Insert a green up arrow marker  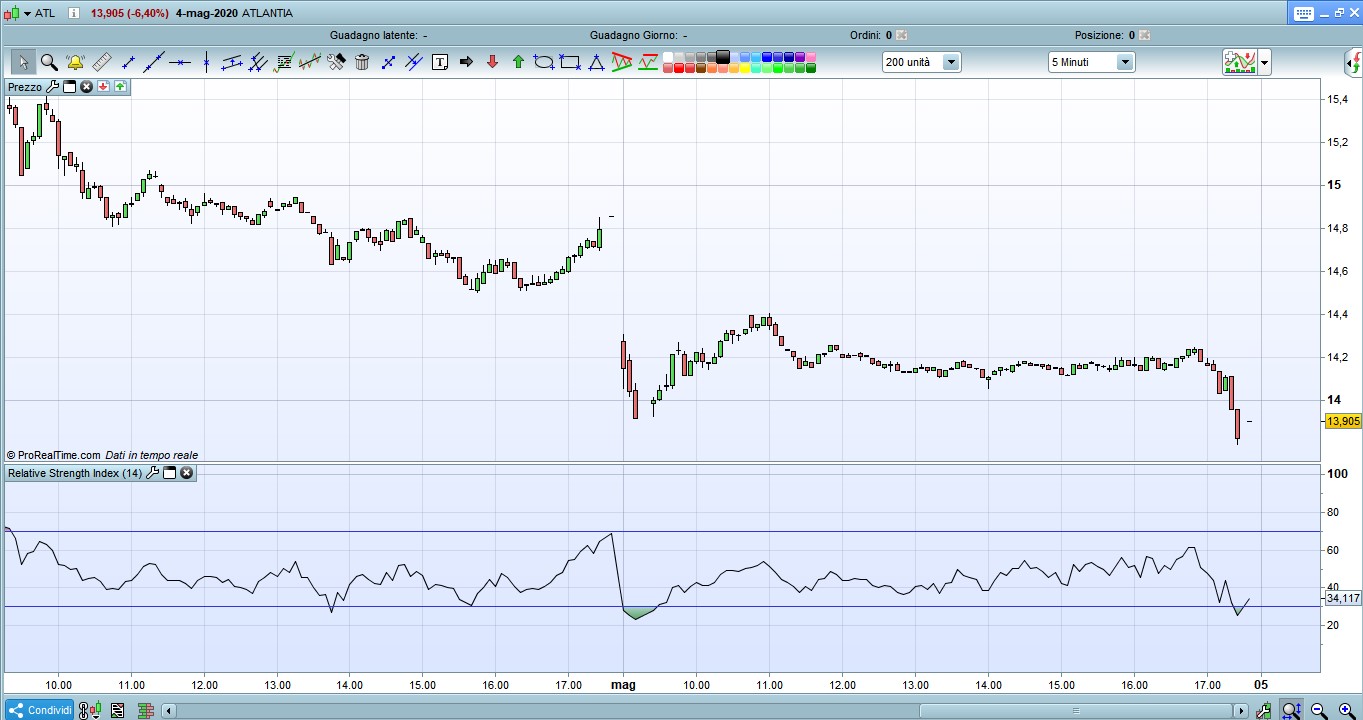(x=518, y=62)
